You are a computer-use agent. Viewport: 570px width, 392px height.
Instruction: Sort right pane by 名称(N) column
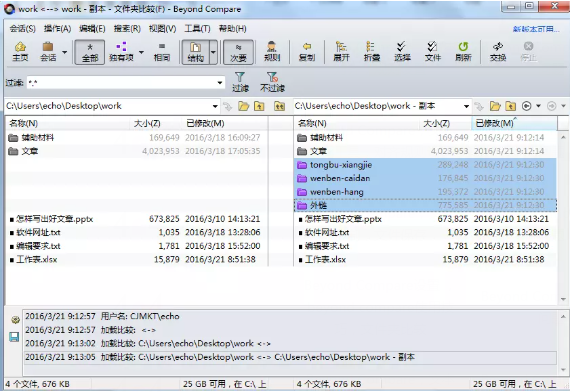tap(356, 124)
